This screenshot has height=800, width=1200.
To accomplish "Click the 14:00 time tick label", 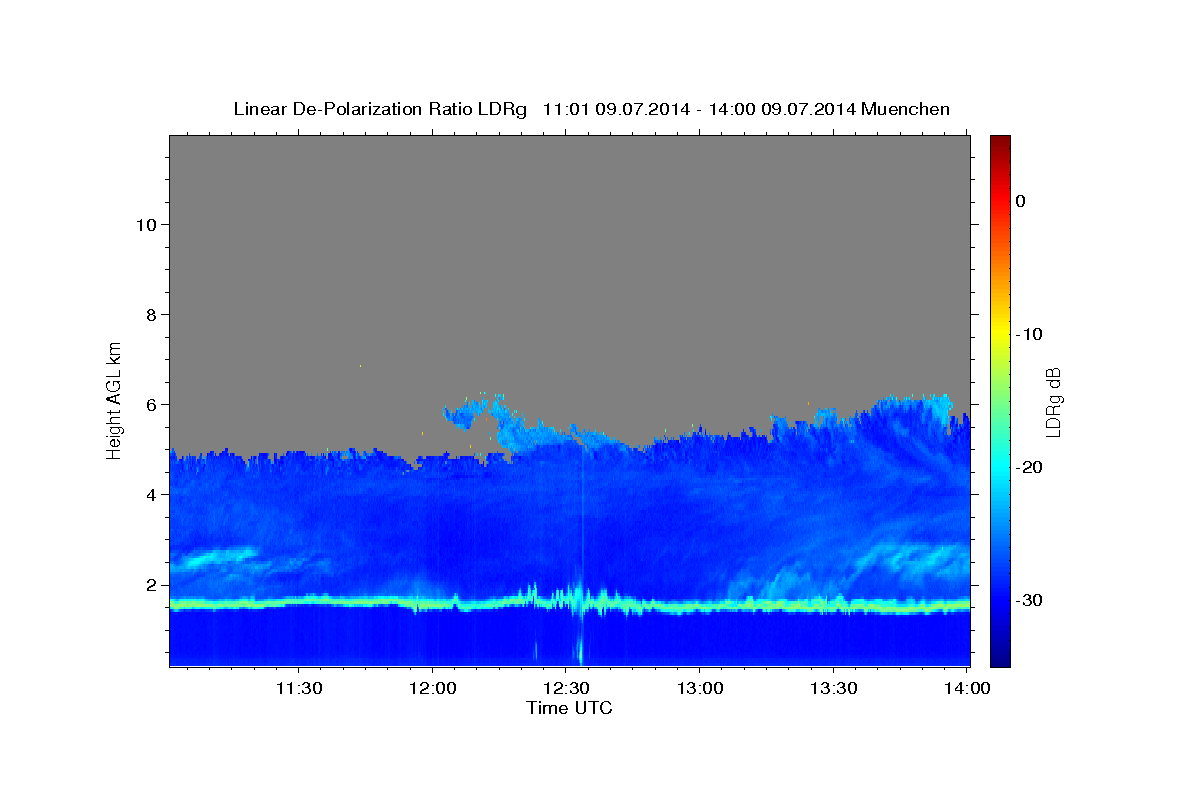I will (967, 688).
